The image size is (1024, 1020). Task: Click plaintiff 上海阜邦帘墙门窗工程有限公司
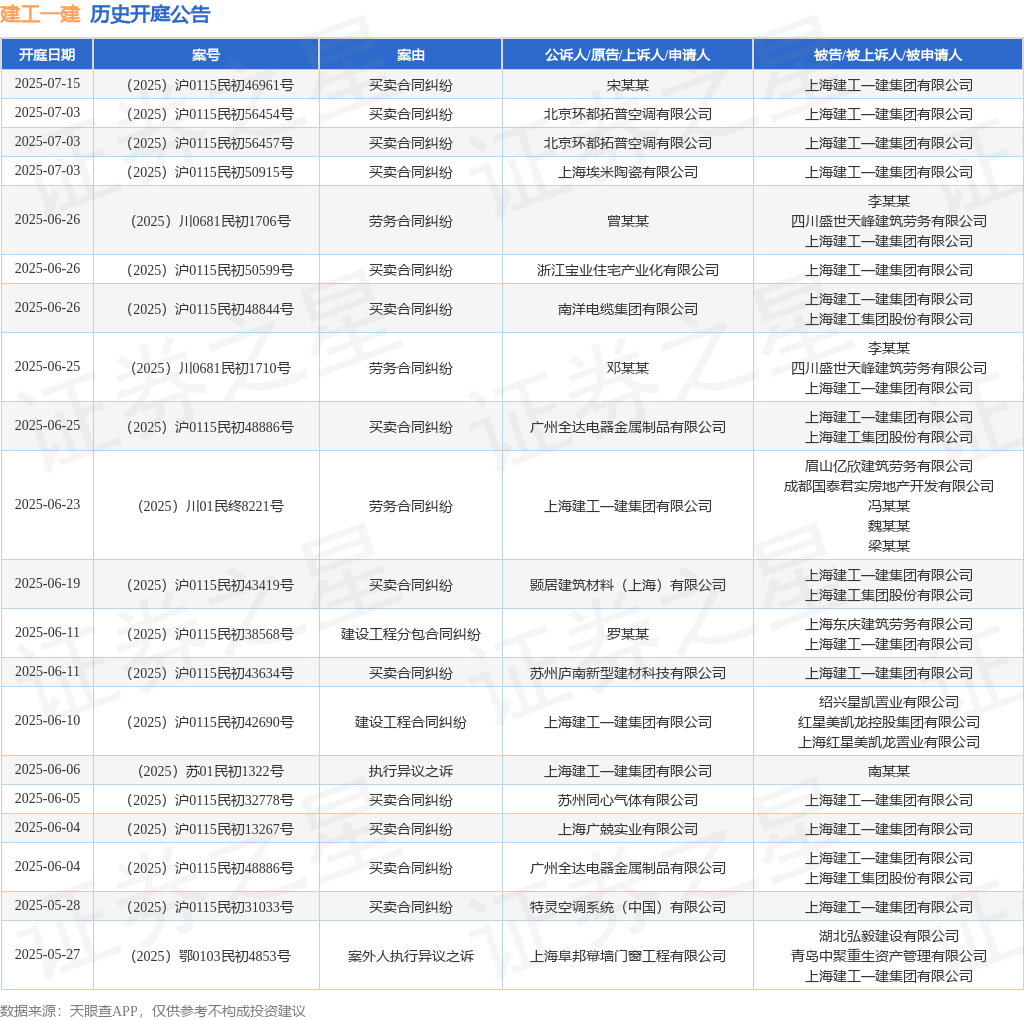tap(628, 957)
